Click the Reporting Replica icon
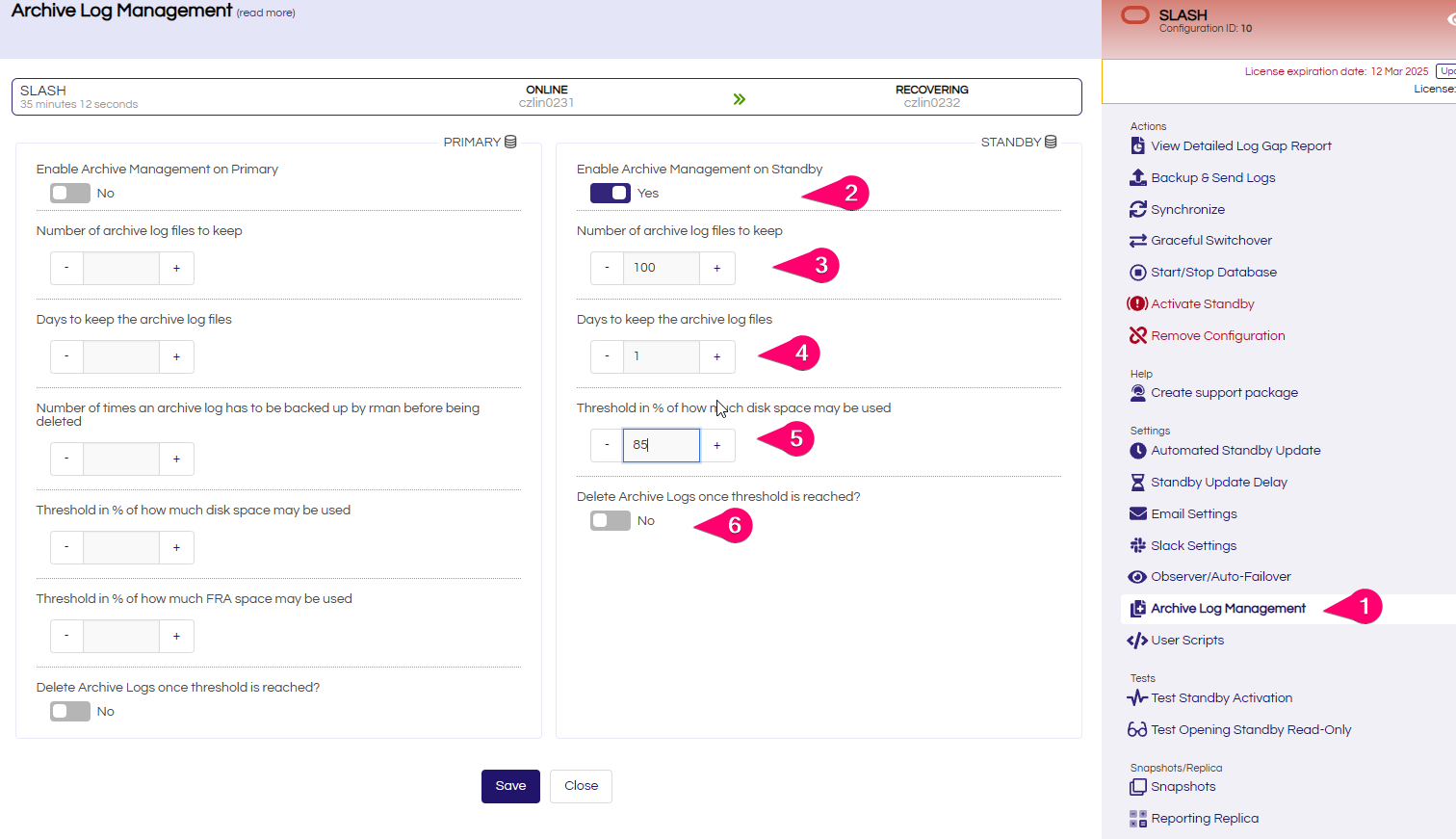The width and height of the screenshot is (1456, 839). pos(1137,819)
